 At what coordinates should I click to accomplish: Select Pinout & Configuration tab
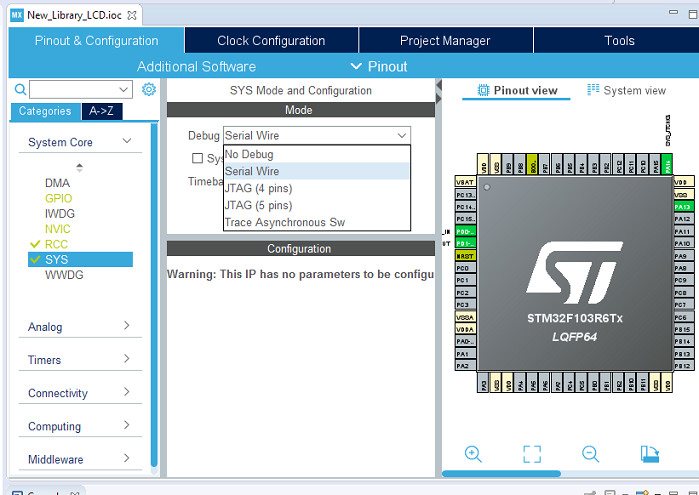click(96, 40)
